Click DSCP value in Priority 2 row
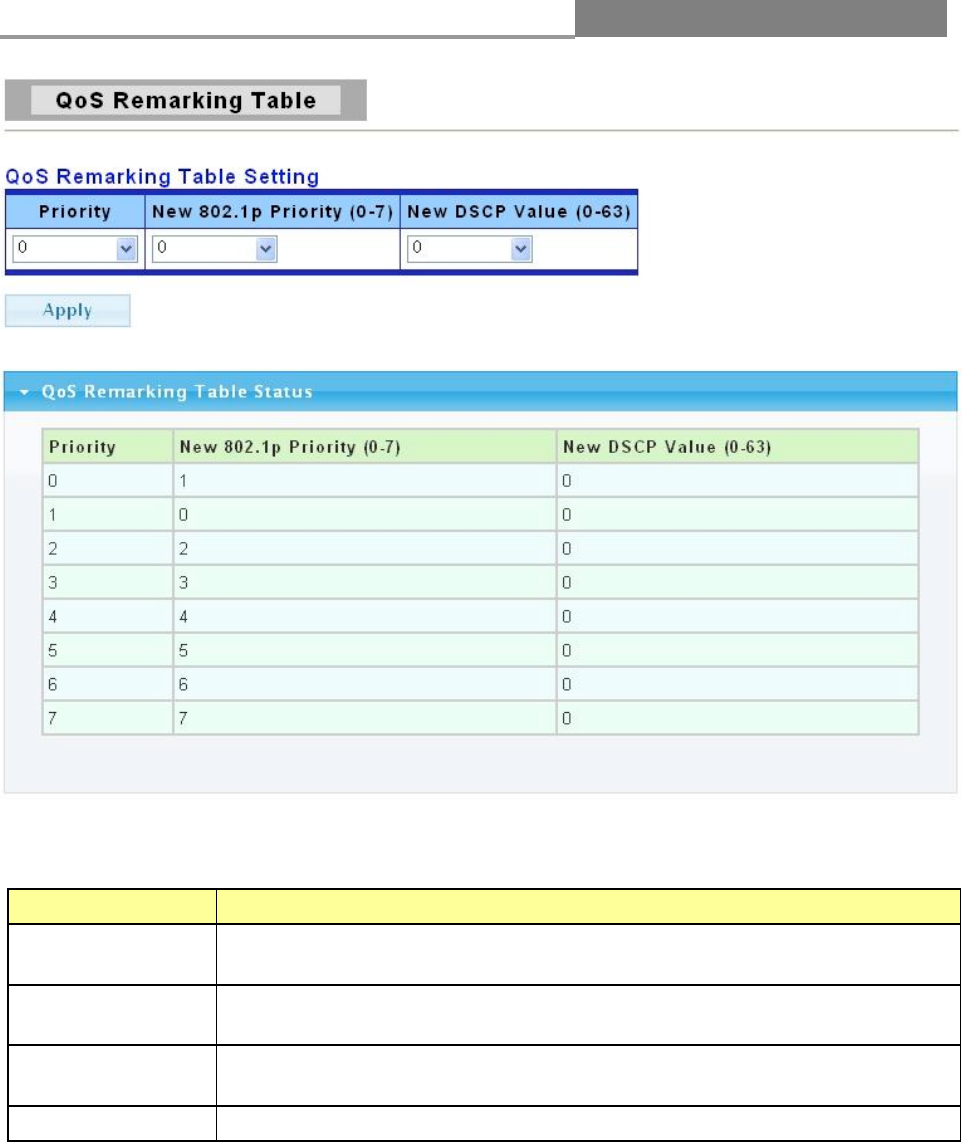 [x=738, y=548]
